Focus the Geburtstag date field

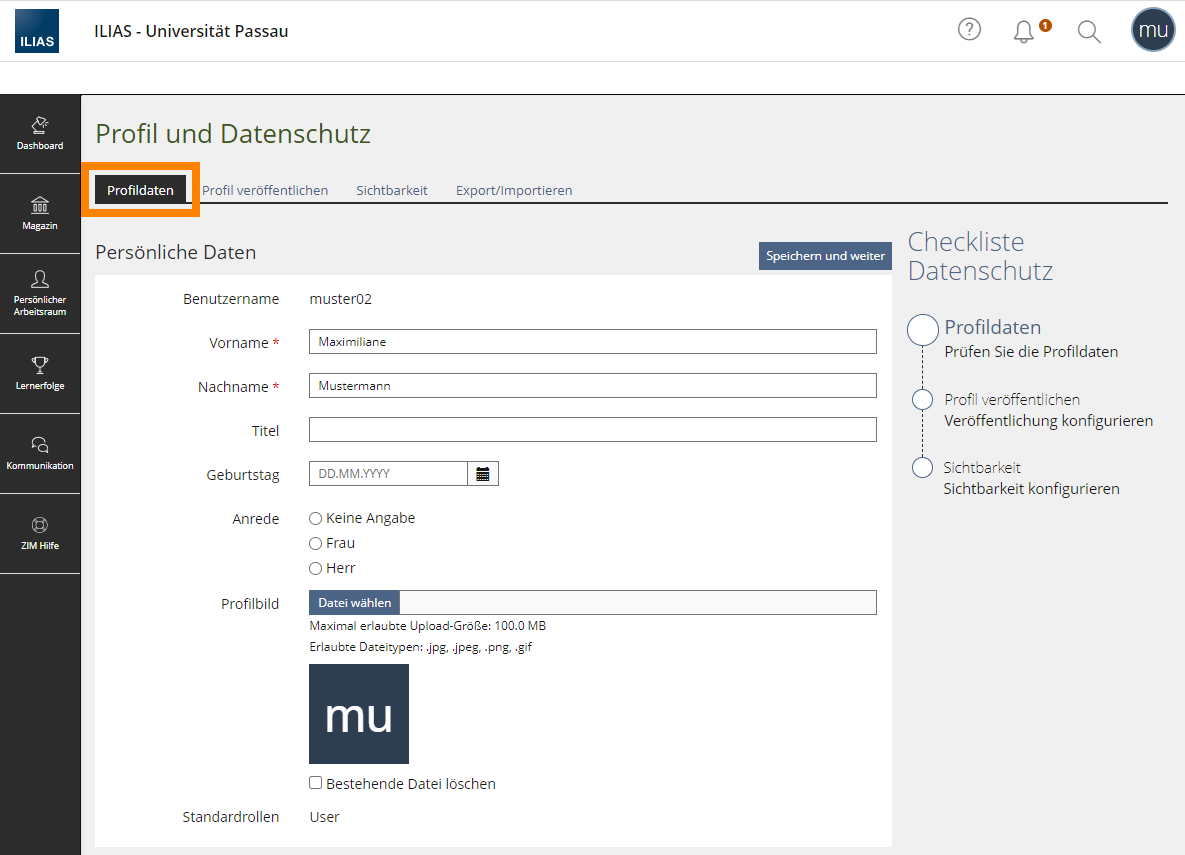(388, 474)
